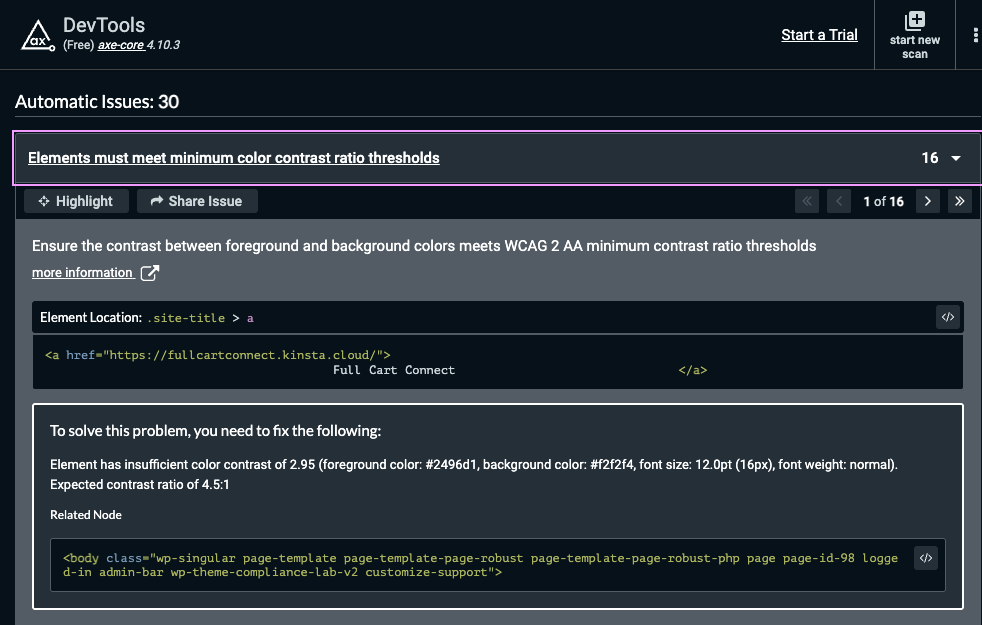Open the vertical dots options menu
The height and width of the screenshot is (625, 982).
coord(975,35)
